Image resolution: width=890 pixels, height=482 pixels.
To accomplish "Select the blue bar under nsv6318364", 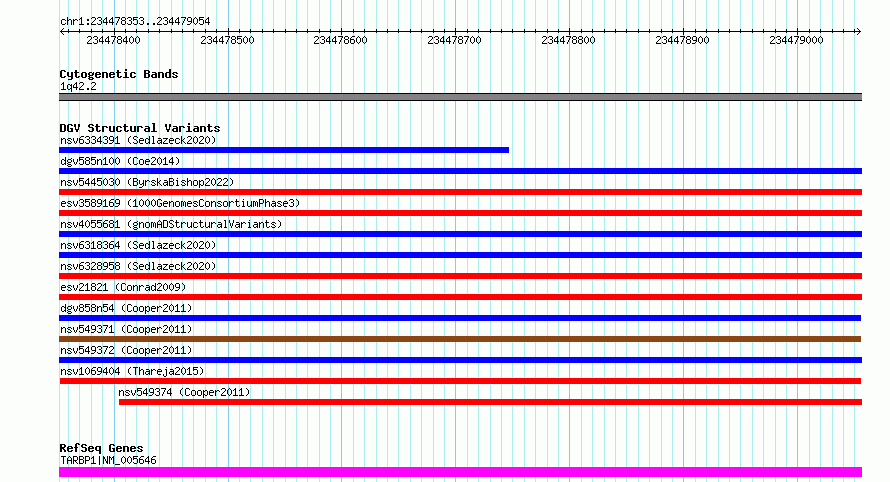I will coord(460,255).
